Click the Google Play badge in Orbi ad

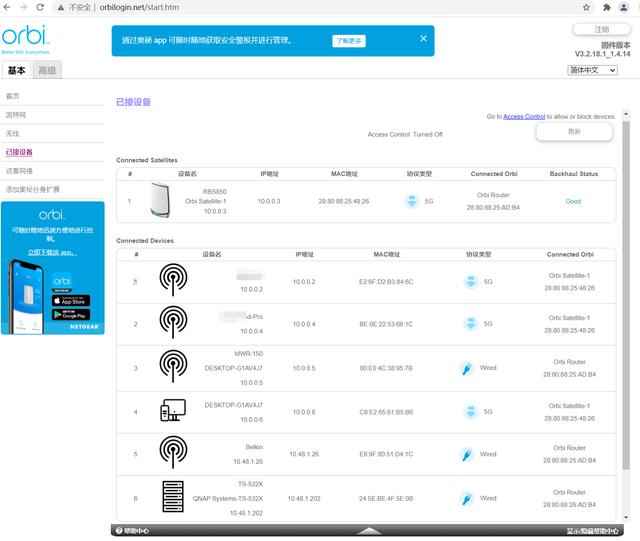(x=71, y=314)
